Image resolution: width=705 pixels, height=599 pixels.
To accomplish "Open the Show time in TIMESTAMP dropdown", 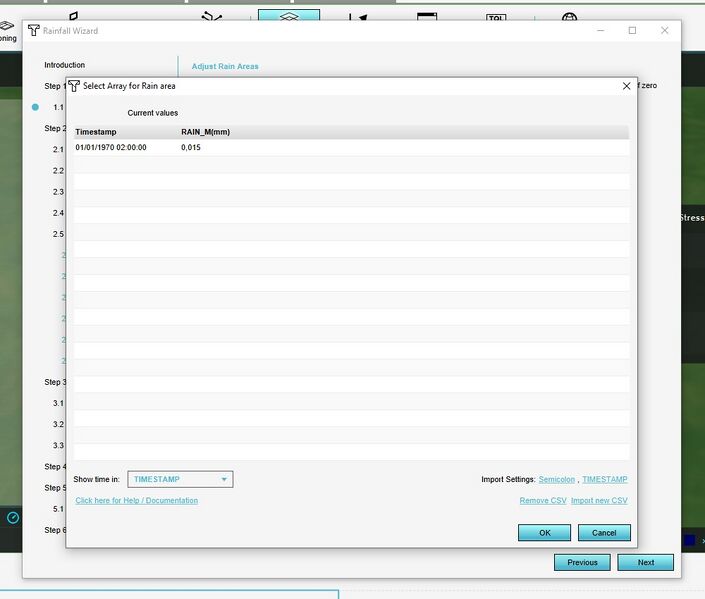I will (x=181, y=479).
